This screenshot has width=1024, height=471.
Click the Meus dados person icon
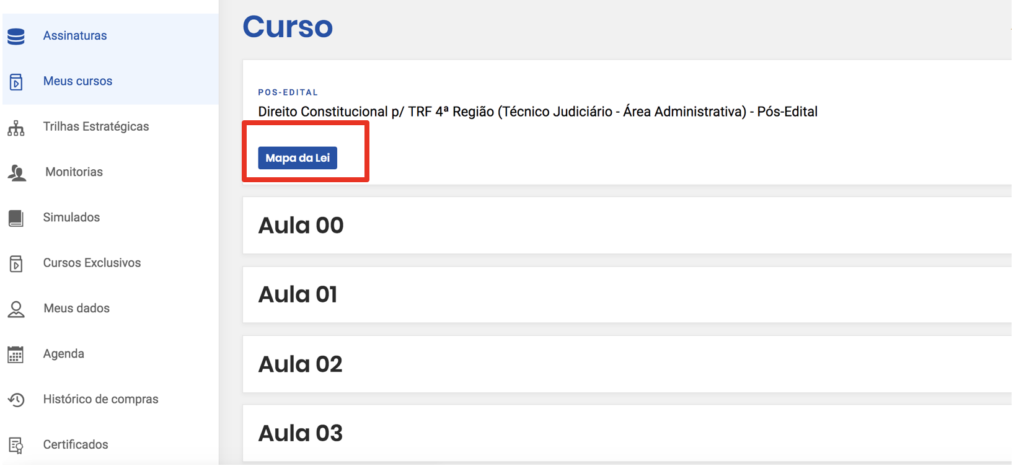16,309
